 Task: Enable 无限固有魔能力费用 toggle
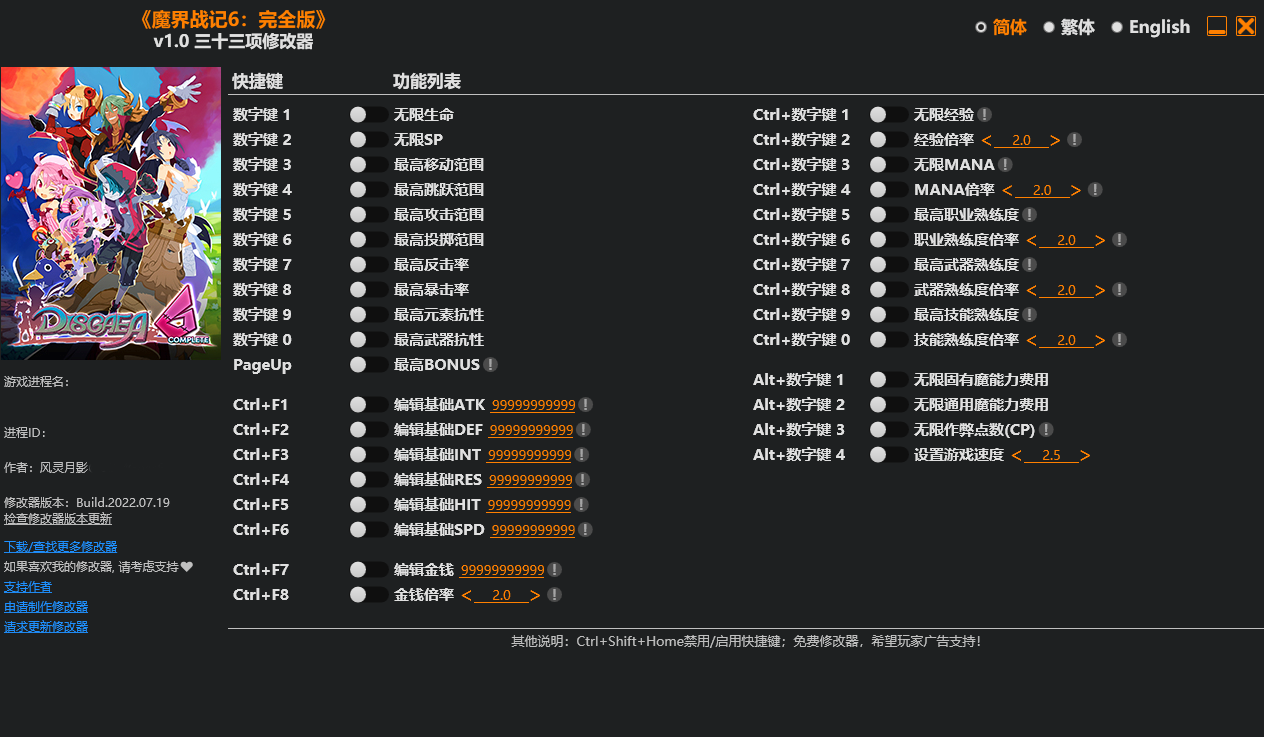pyautogui.click(x=888, y=379)
